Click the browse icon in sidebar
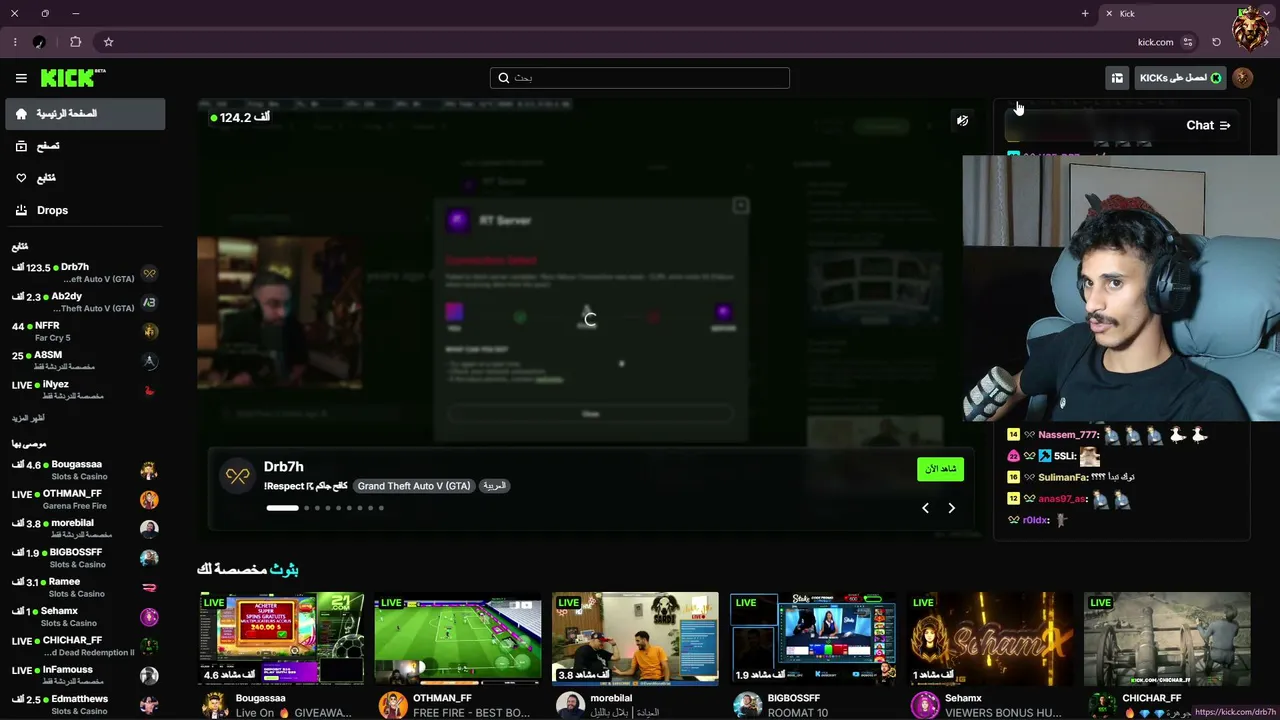This screenshot has height=720, width=1280. [x=21, y=146]
